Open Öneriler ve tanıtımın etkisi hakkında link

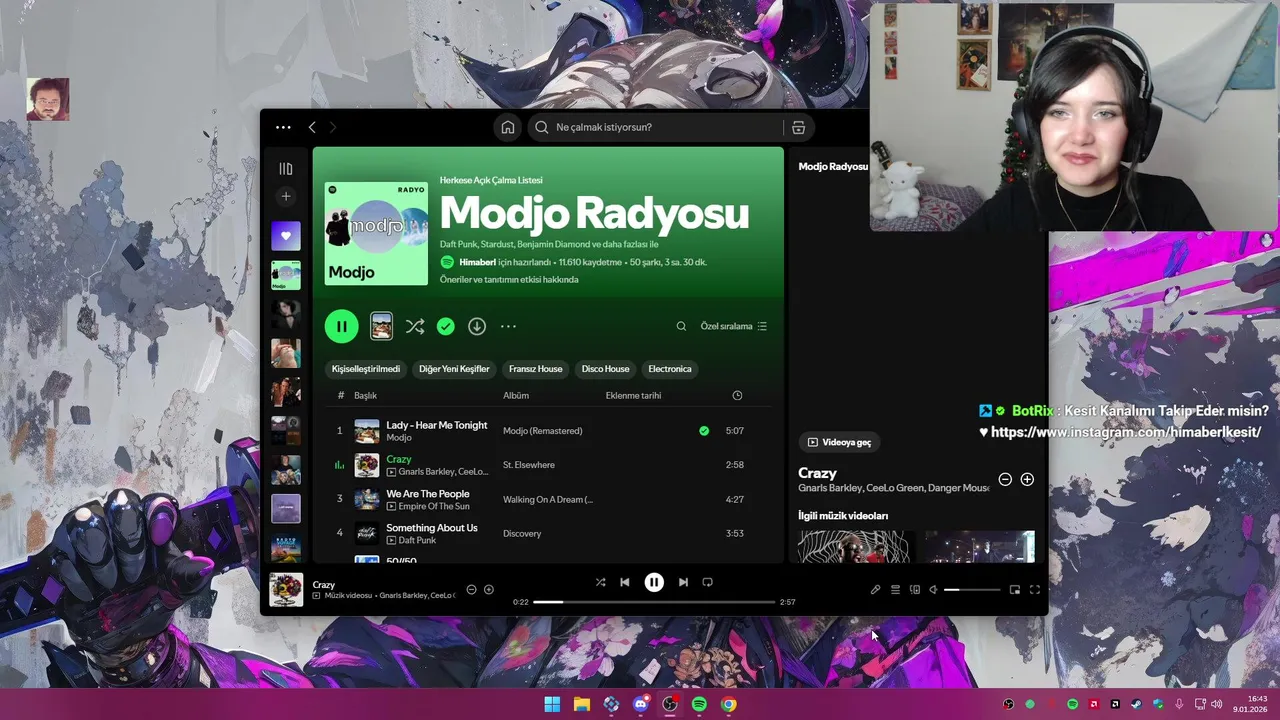click(509, 280)
